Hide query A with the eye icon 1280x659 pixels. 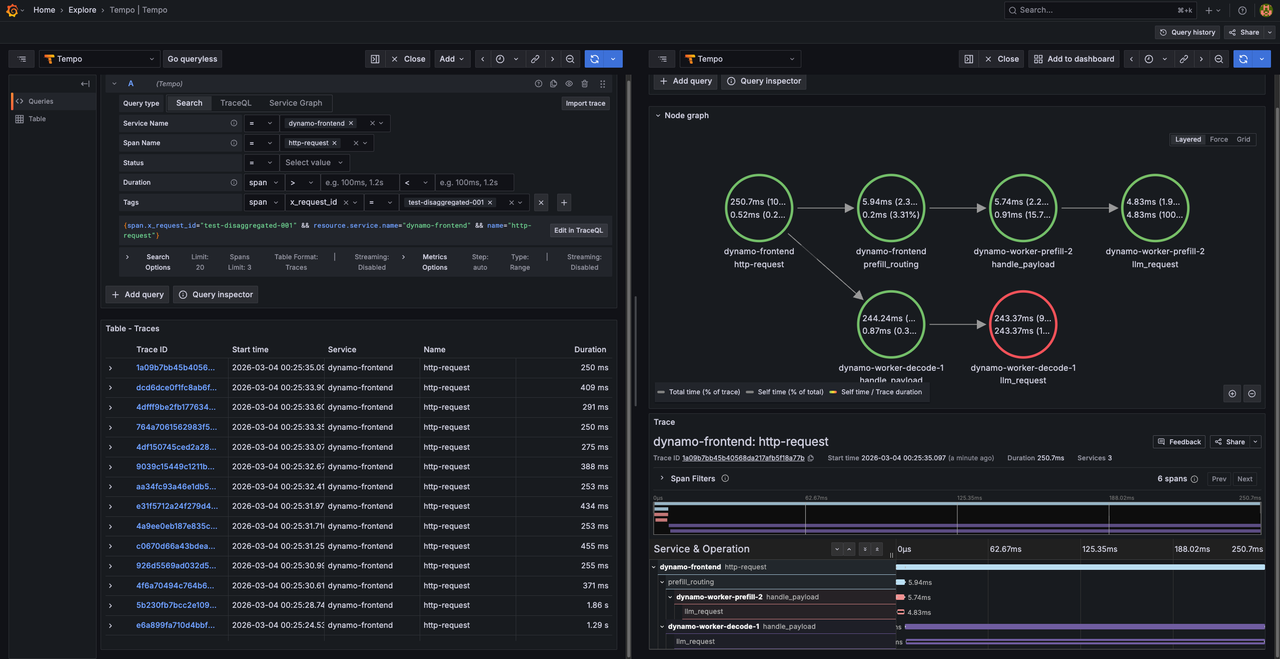[569, 84]
